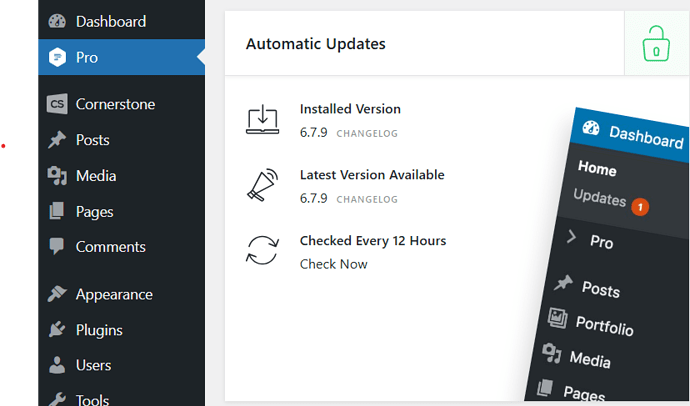The width and height of the screenshot is (690, 406).
Task: Click the Pages icon in left sidebar
Action: click(x=57, y=212)
